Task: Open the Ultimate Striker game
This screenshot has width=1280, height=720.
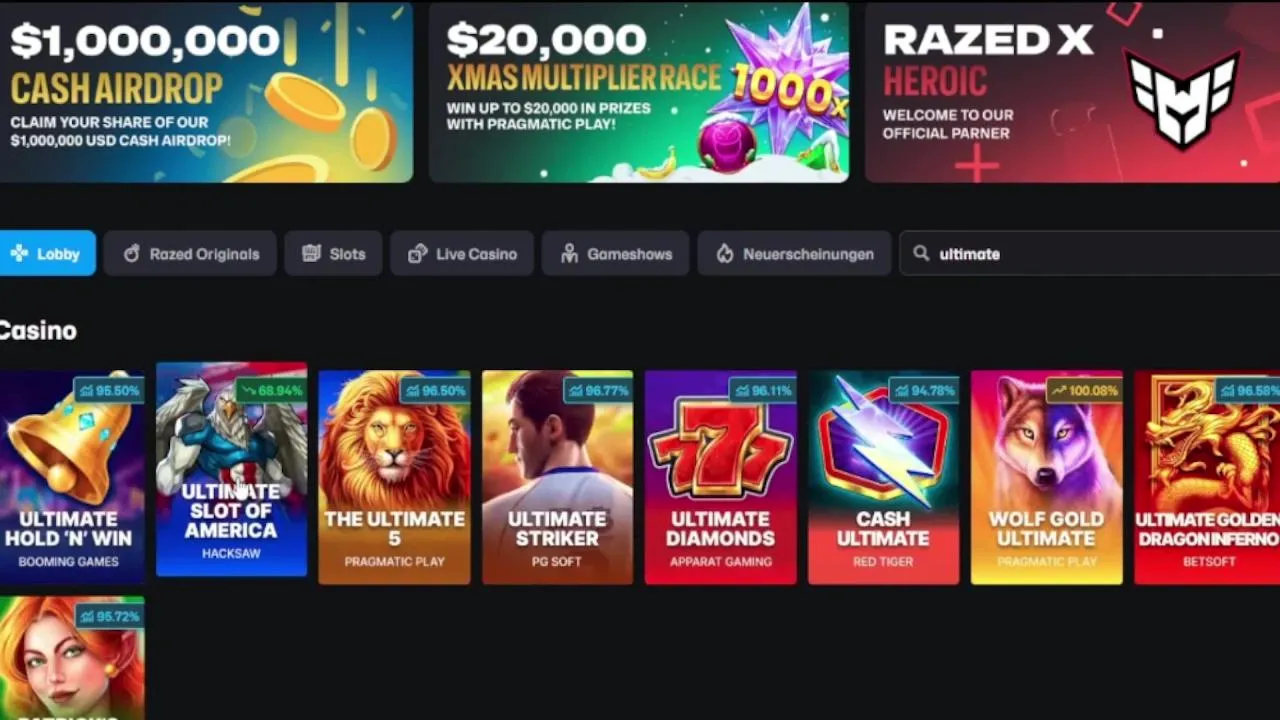Action: point(557,477)
